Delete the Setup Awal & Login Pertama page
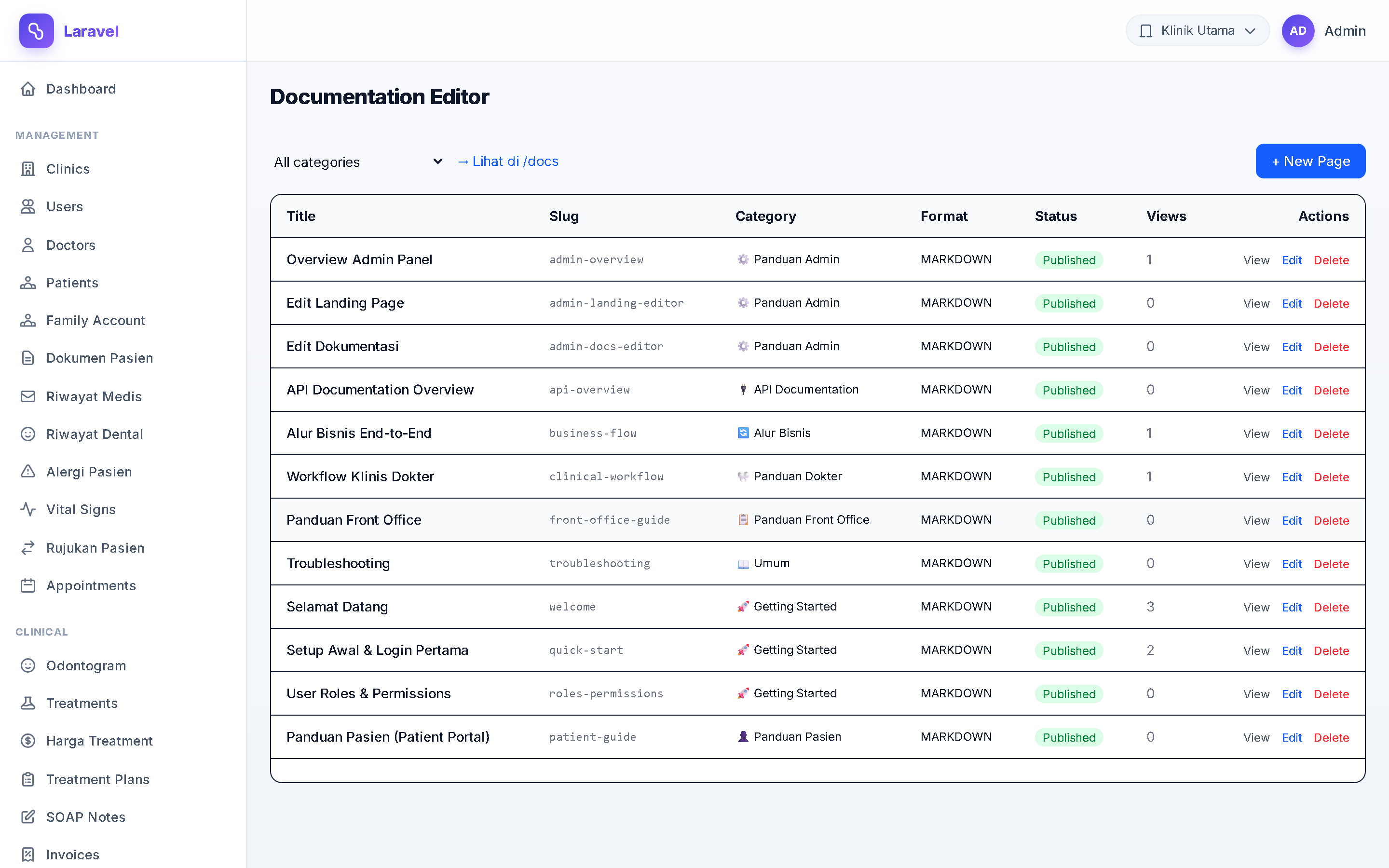Viewport: 1389px width, 868px height. click(x=1331, y=651)
